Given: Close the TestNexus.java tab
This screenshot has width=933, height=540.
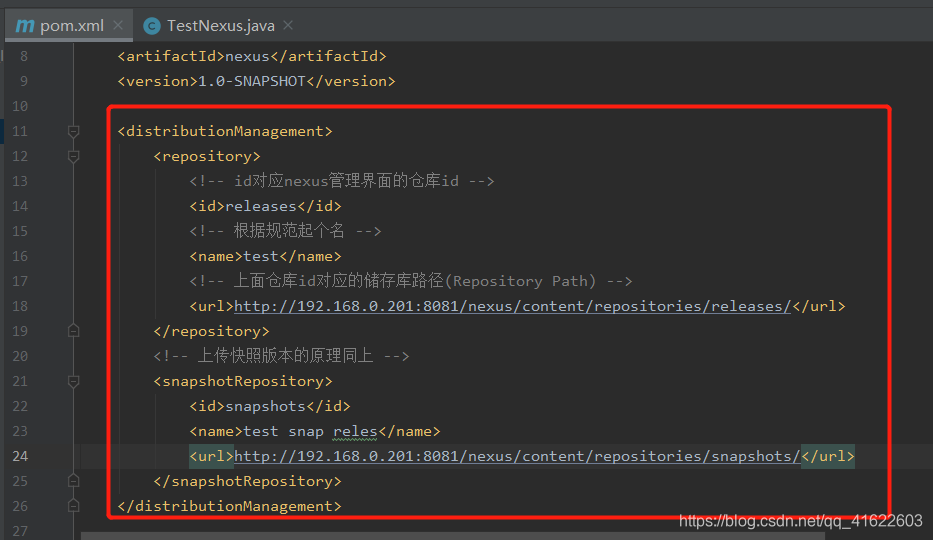Looking at the screenshot, I should pos(288,25).
